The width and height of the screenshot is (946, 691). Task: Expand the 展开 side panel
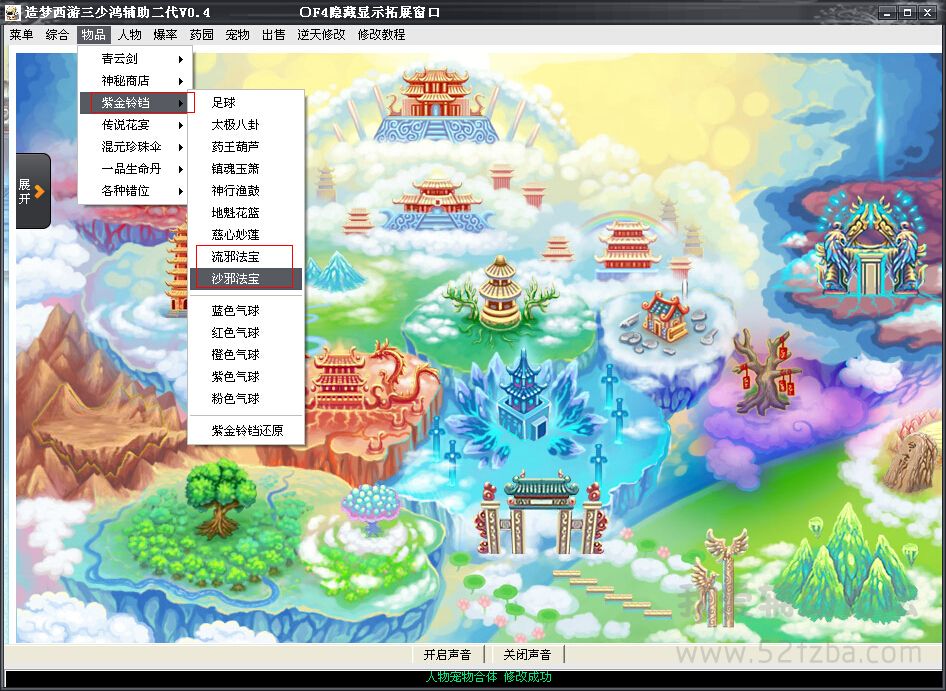pos(33,191)
